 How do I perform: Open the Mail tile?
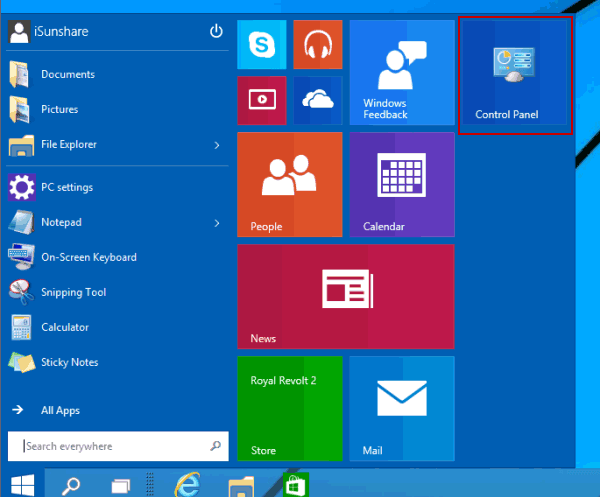click(402, 408)
